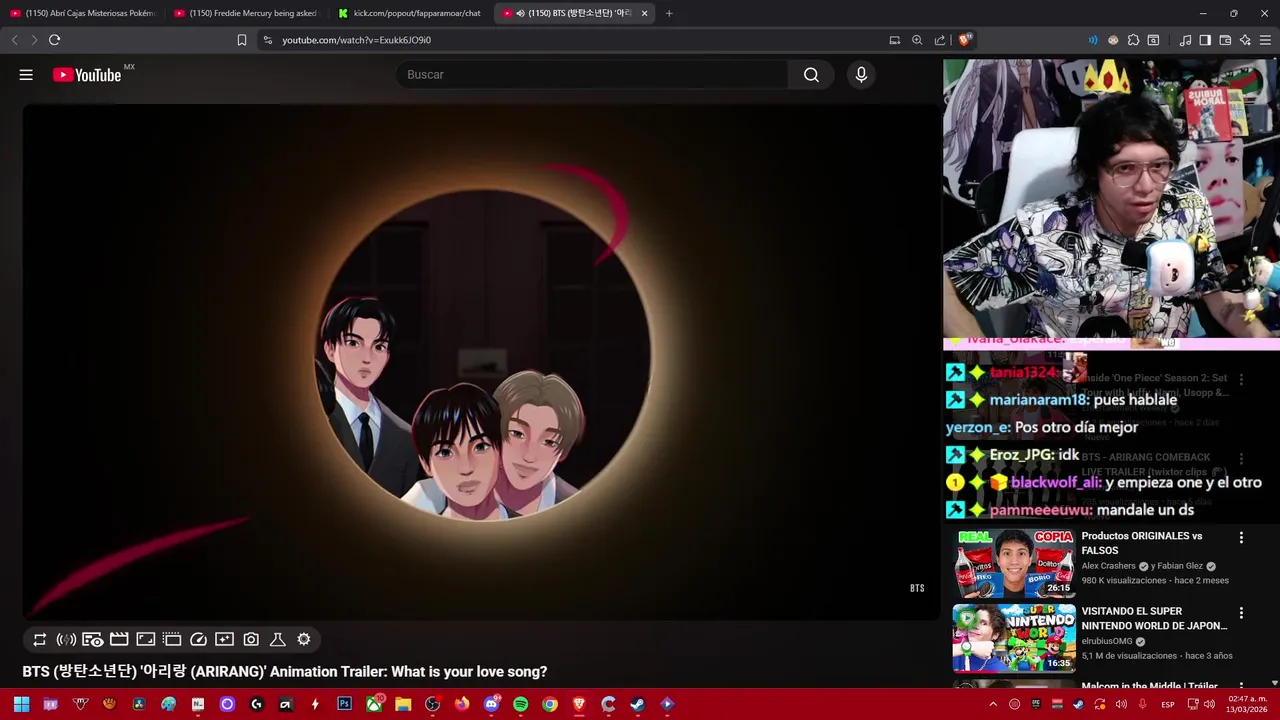Screen dimensions: 1280x720
Task: Open VISITANDO EL SUPER NINTENDO WORLD title
Action: tap(1154, 618)
